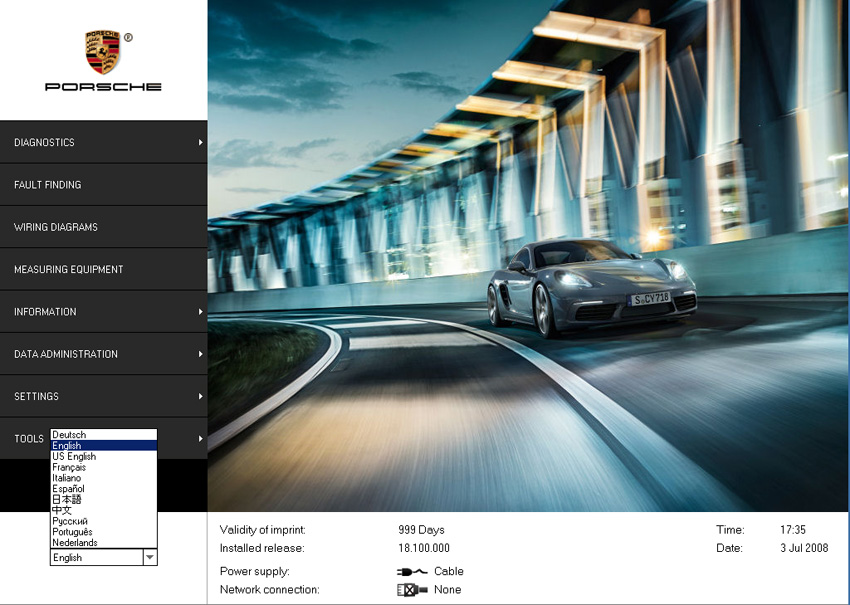Click the 'Validity of imprint:' label
This screenshot has height=605, width=850.
(263, 530)
